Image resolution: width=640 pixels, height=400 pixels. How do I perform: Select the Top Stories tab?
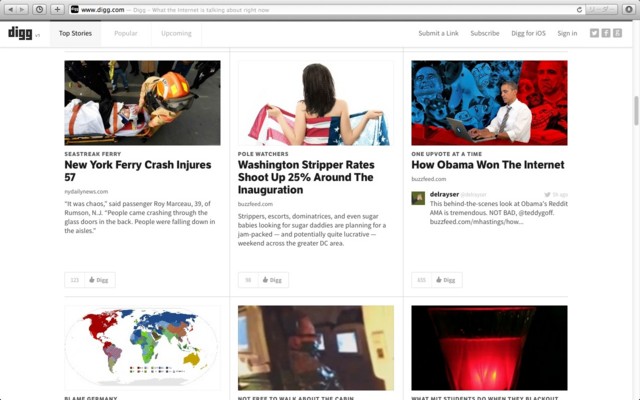(x=76, y=33)
